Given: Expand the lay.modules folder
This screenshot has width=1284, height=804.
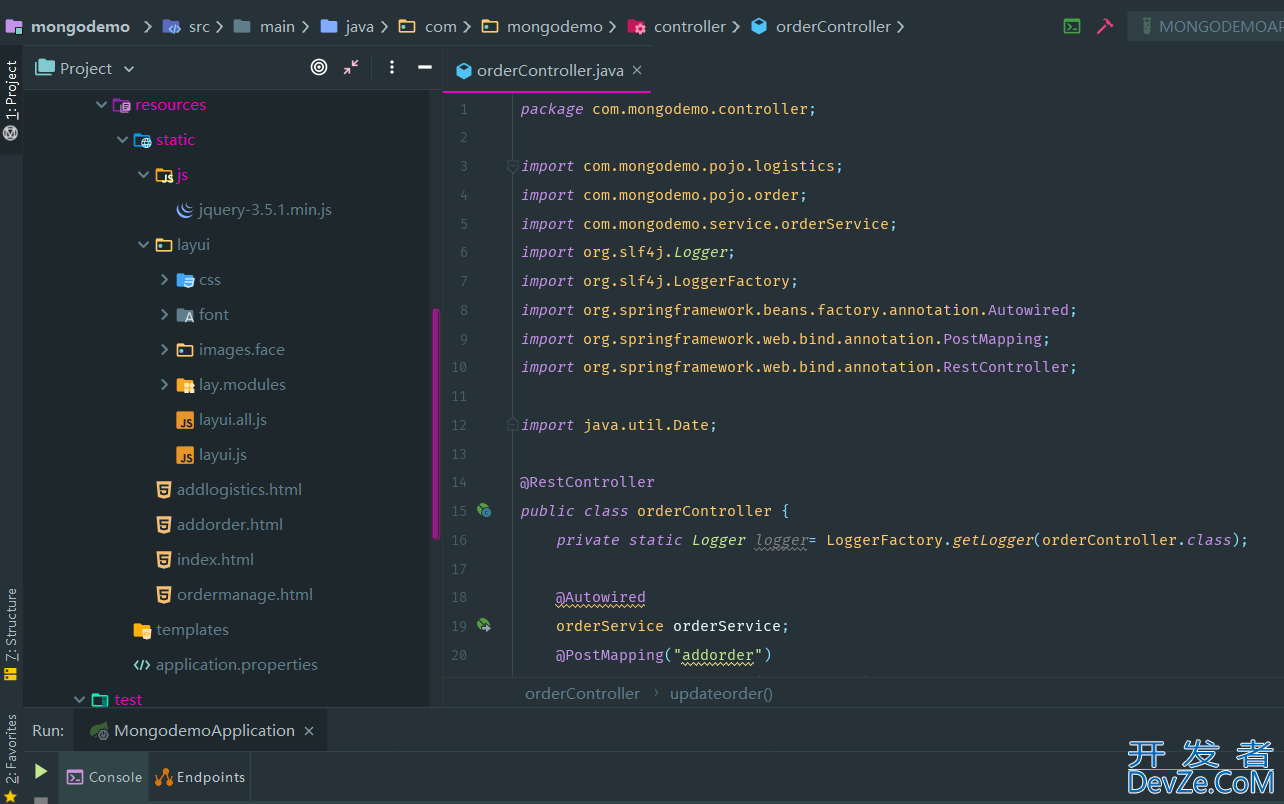Looking at the screenshot, I should (164, 385).
